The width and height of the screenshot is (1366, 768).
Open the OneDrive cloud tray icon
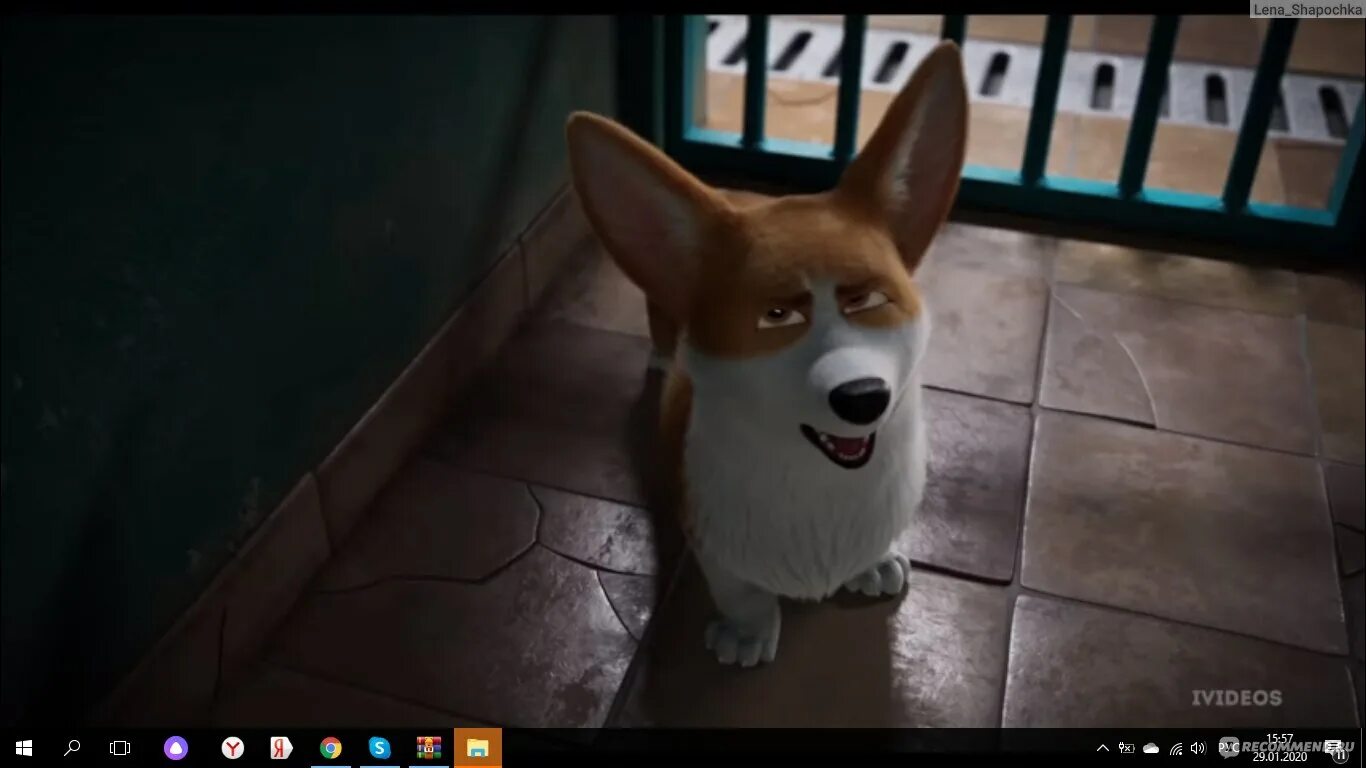[1151, 748]
